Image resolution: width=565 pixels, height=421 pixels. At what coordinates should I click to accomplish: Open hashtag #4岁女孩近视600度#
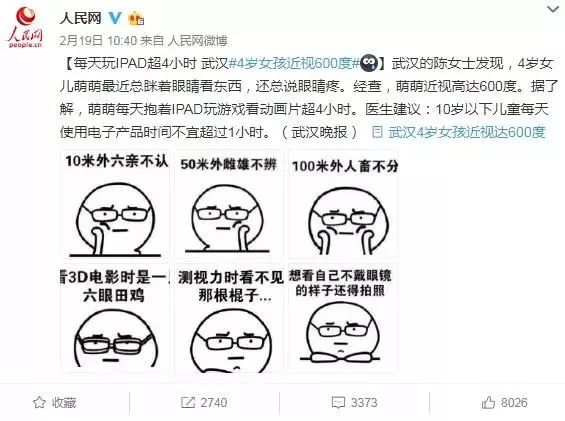click(x=294, y=64)
